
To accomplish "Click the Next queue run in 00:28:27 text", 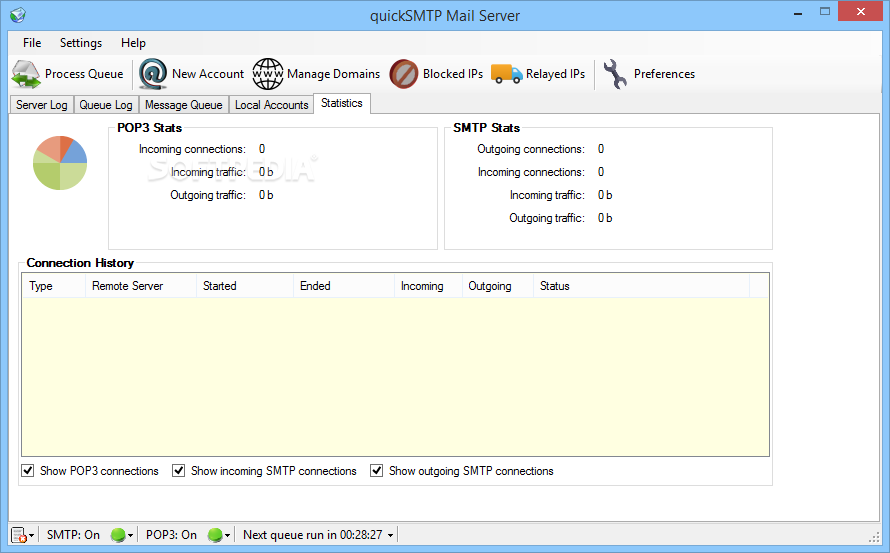I will (x=313, y=535).
